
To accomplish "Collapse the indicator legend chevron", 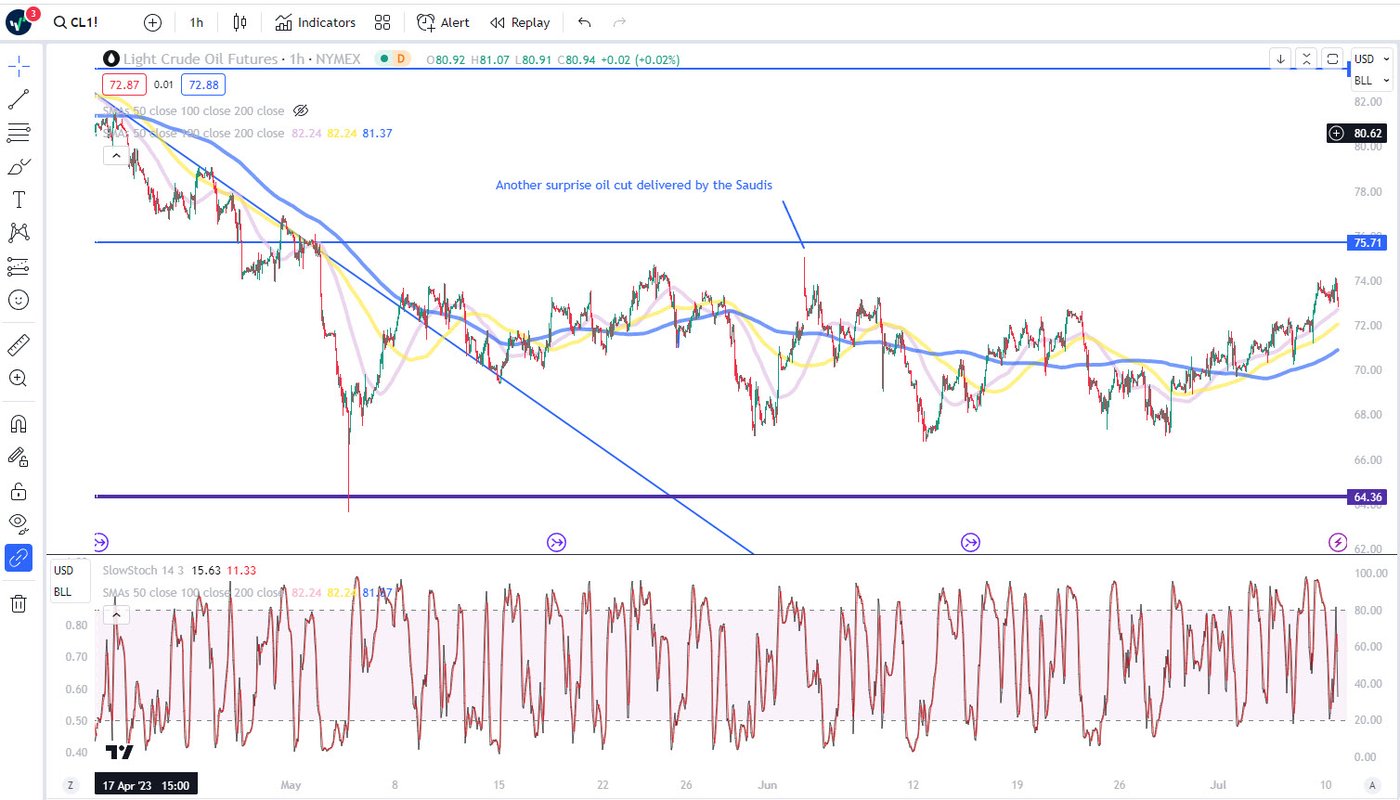I will (x=116, y=155).
